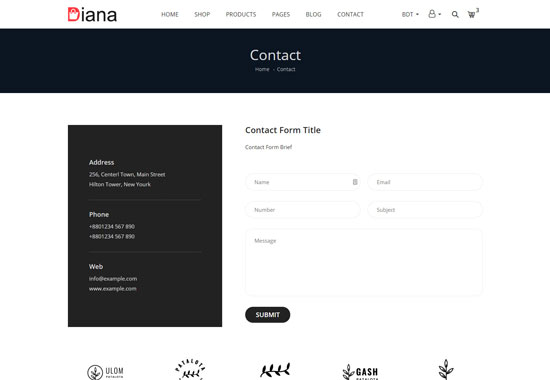Screen dimensions: 550x380
Task: Expand the BDT currency dropdown
Action: tap(410, 14)
